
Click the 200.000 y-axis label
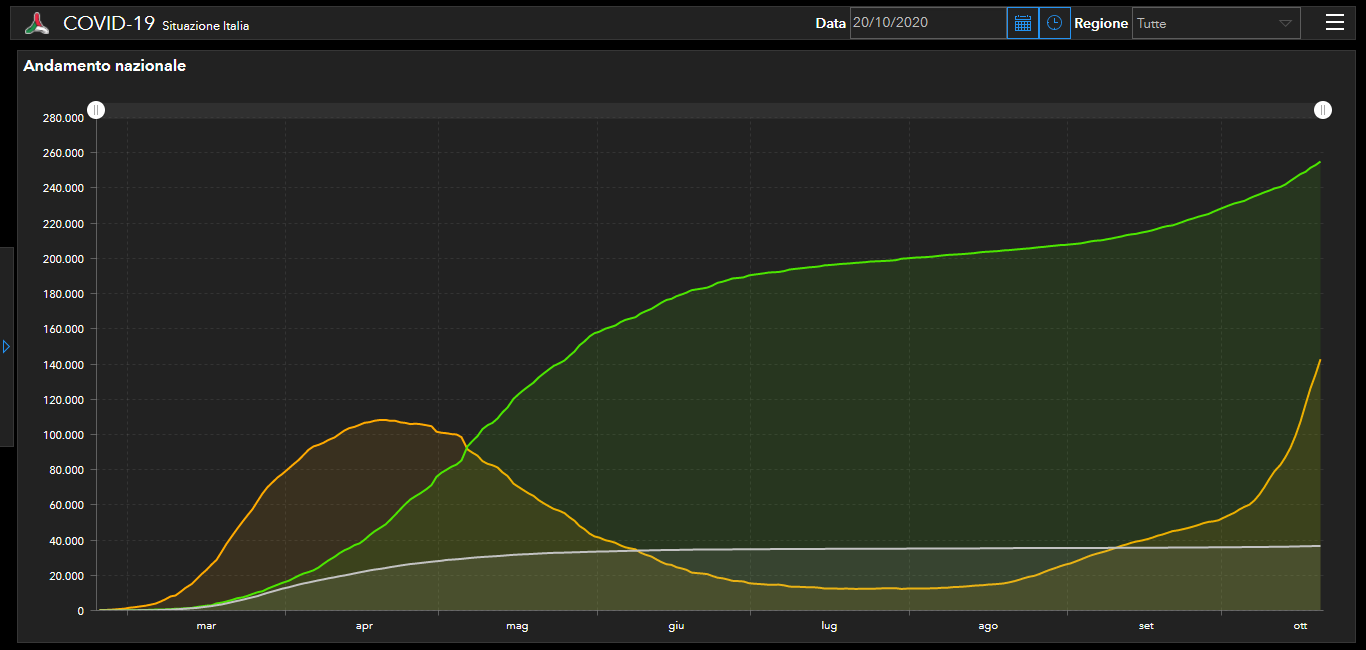point(62,259)
